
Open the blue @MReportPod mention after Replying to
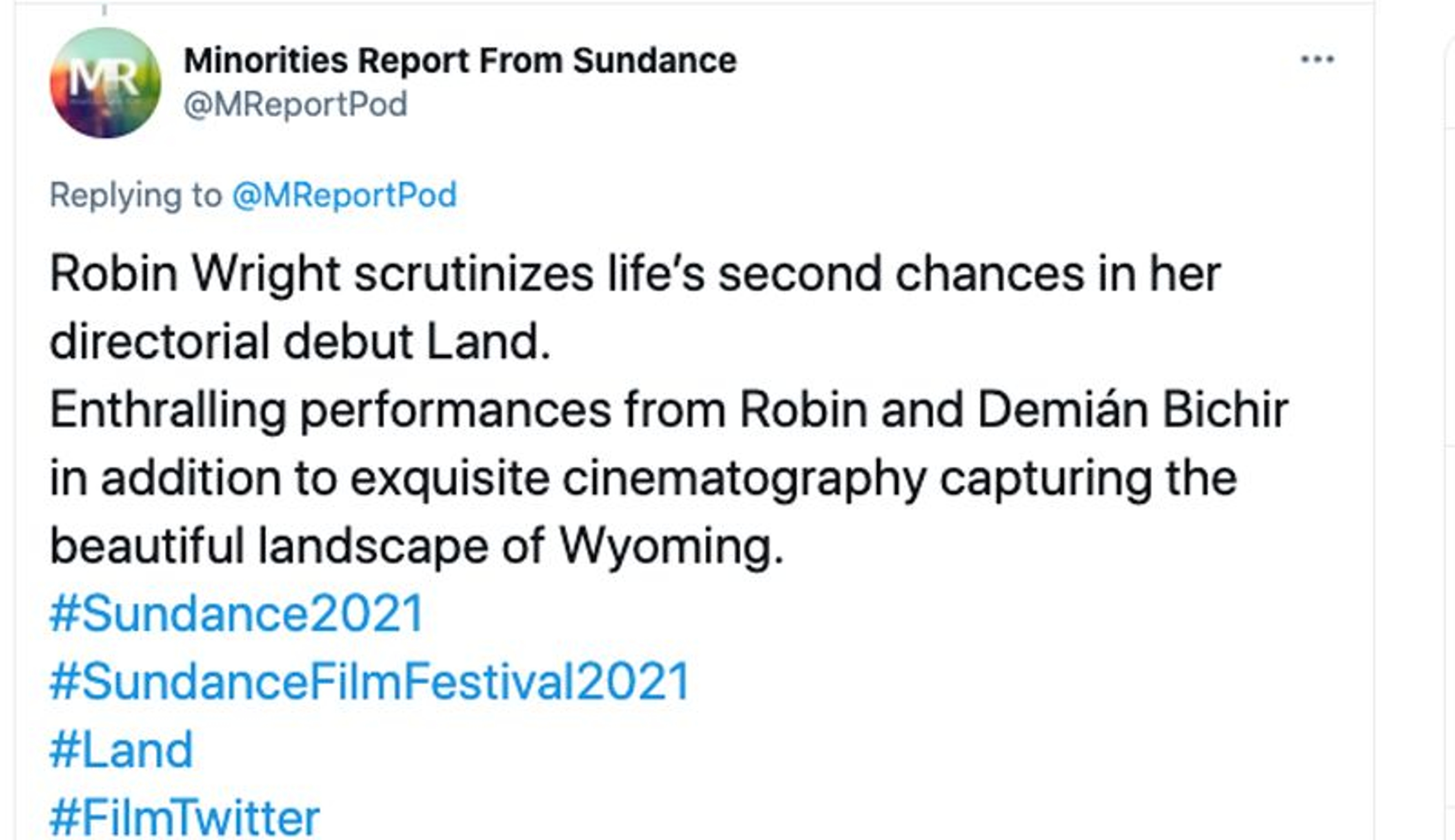344,195
